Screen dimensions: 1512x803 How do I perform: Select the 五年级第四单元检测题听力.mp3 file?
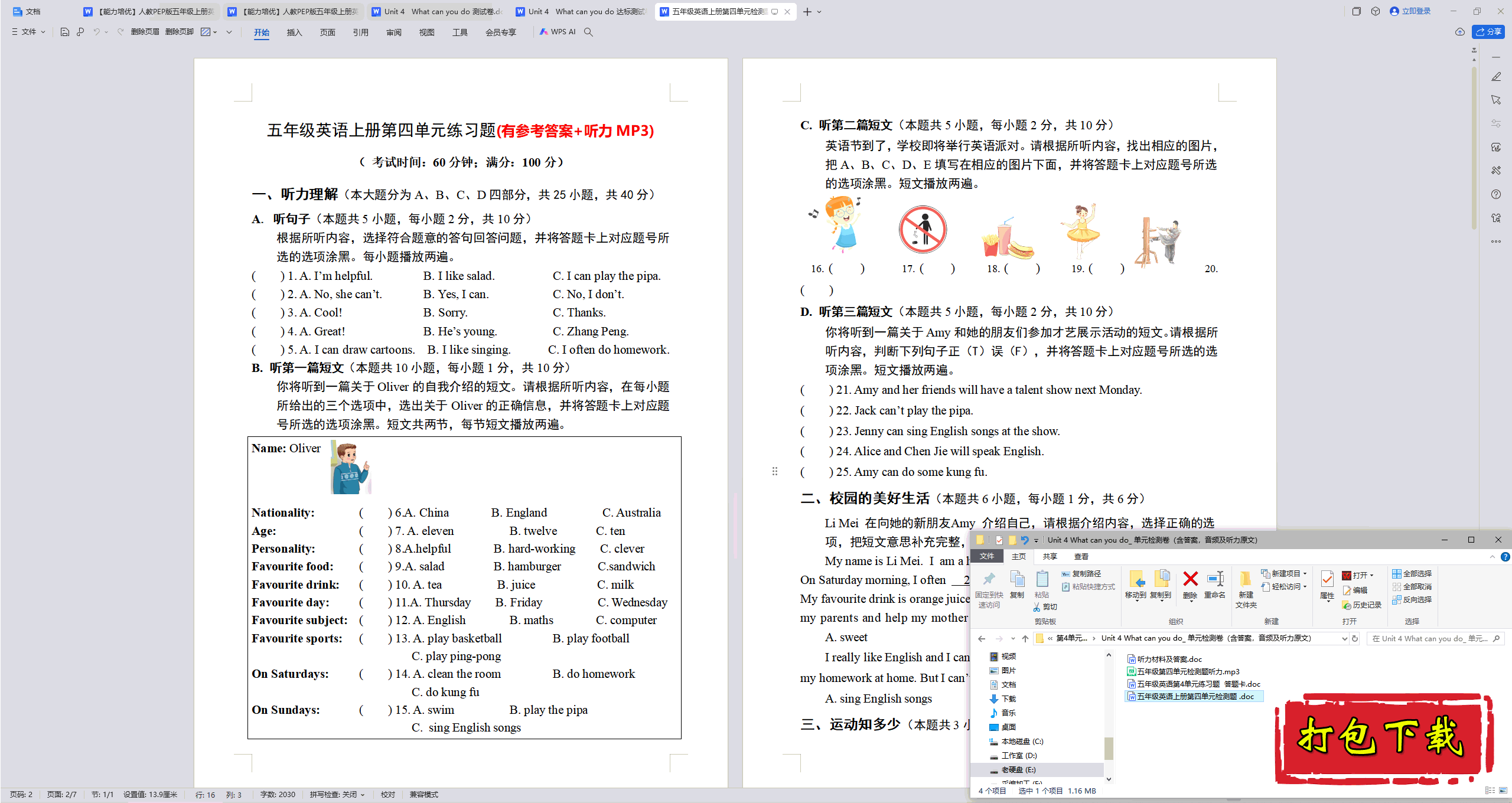(1183, 672)
